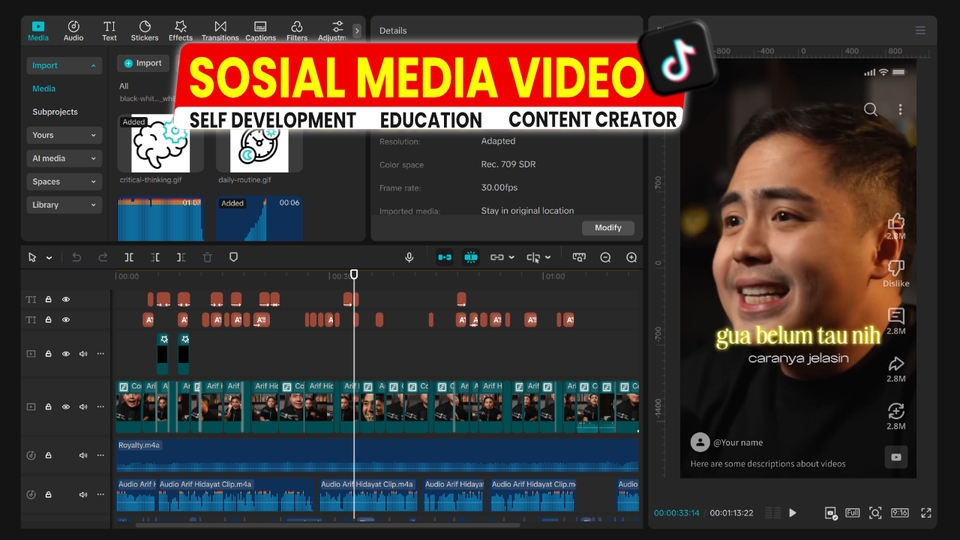Choose the Select pointer tool

32,258
